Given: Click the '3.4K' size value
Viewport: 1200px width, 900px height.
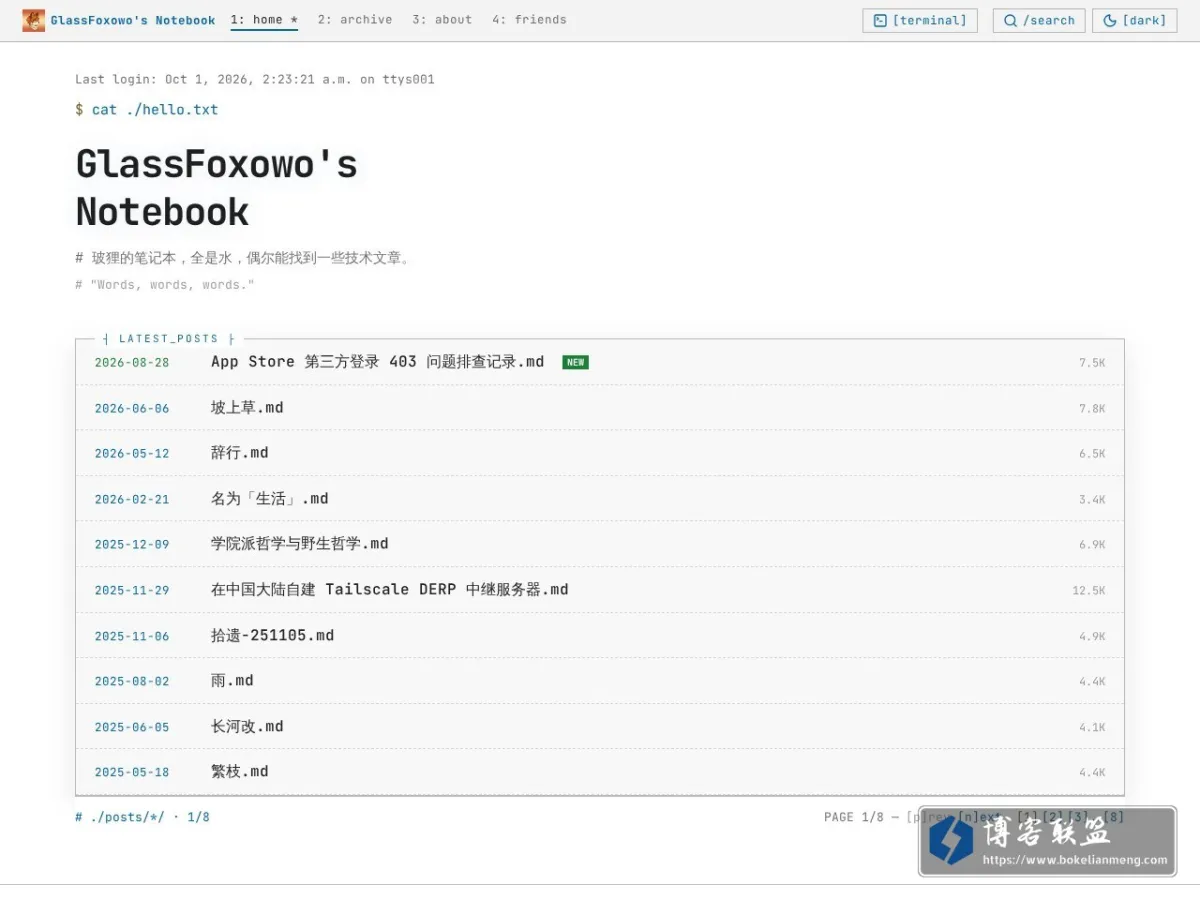Looking at the screenshot, I should (x=1092, y=500).
